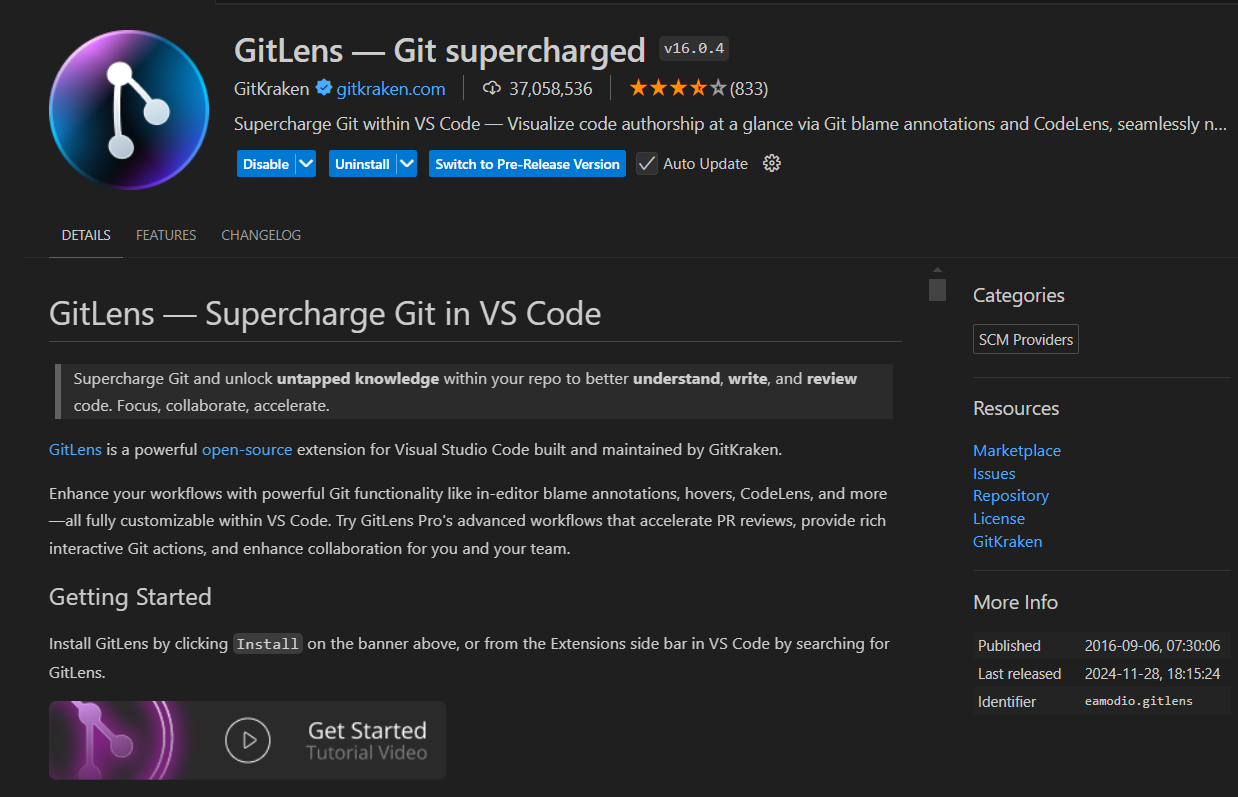Click the download cloud icon

pyautogui.click(x=491, y=88)
